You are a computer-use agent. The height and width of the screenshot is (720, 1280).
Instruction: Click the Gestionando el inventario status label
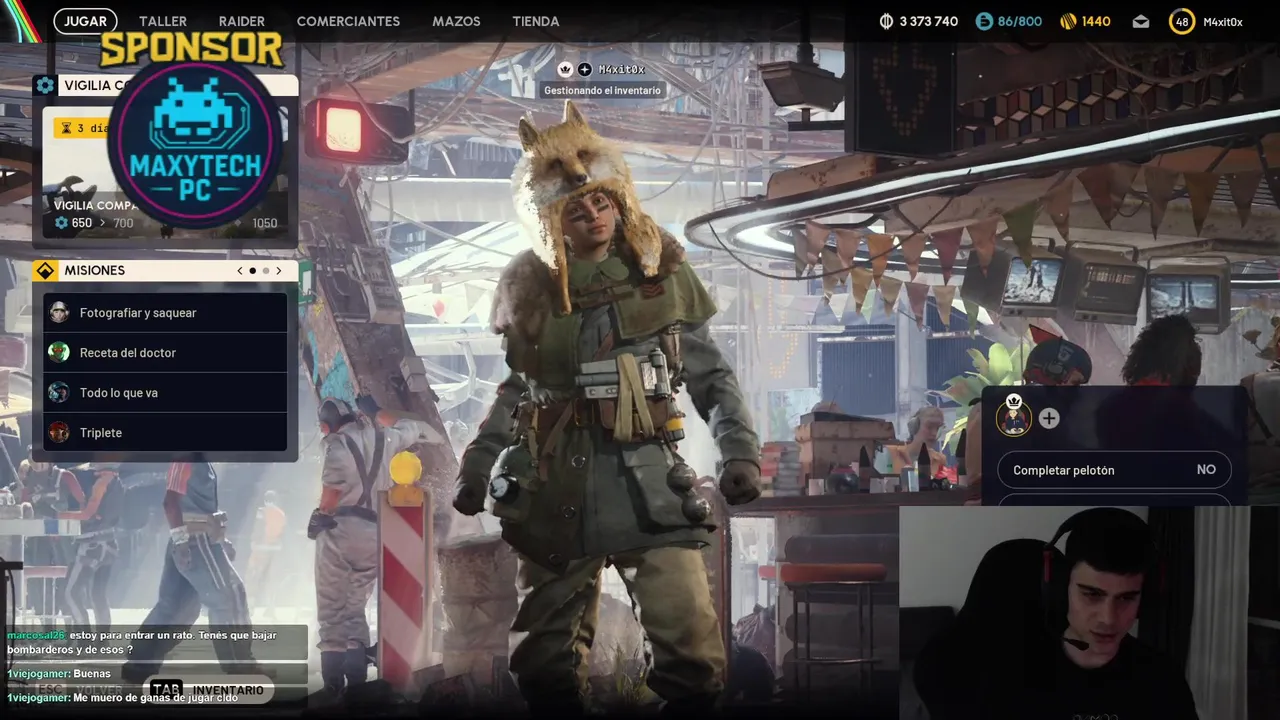602,90
